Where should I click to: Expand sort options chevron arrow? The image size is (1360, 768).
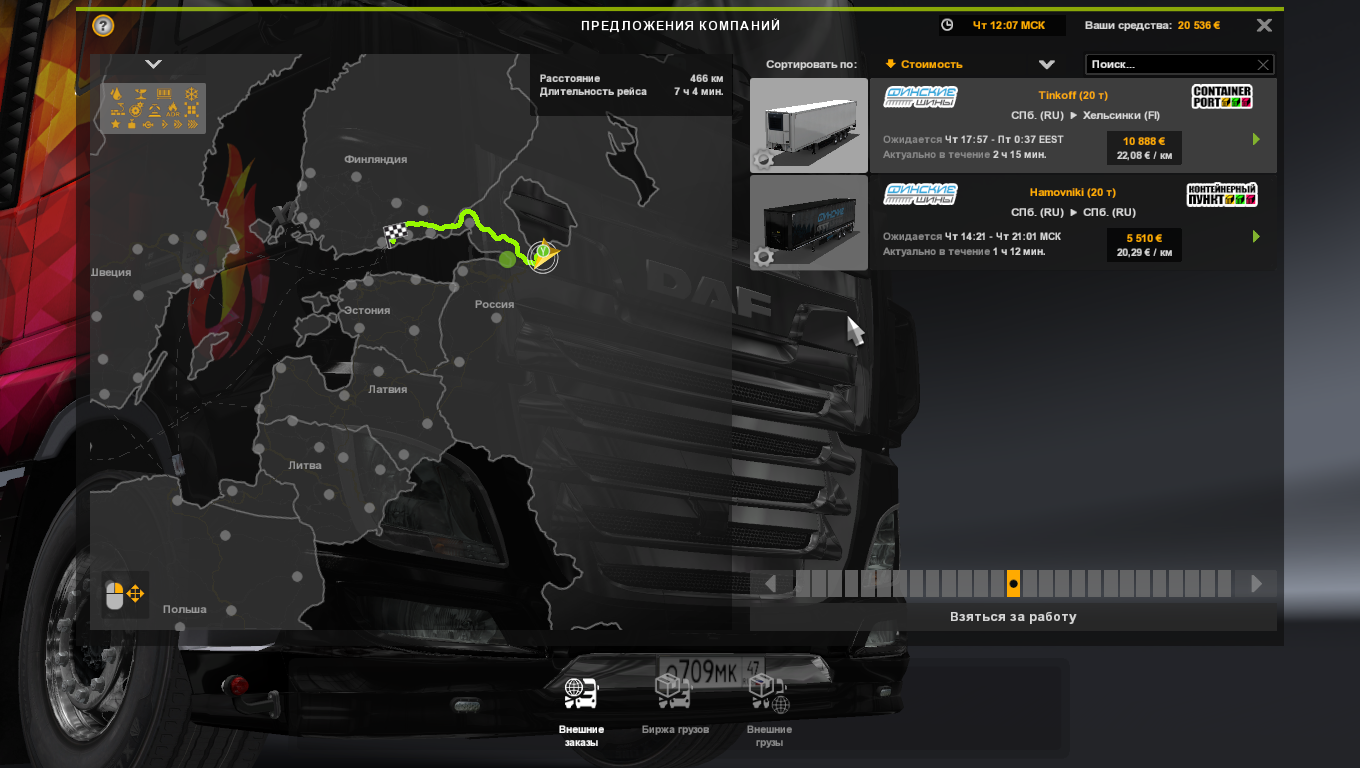(1047, 64)
